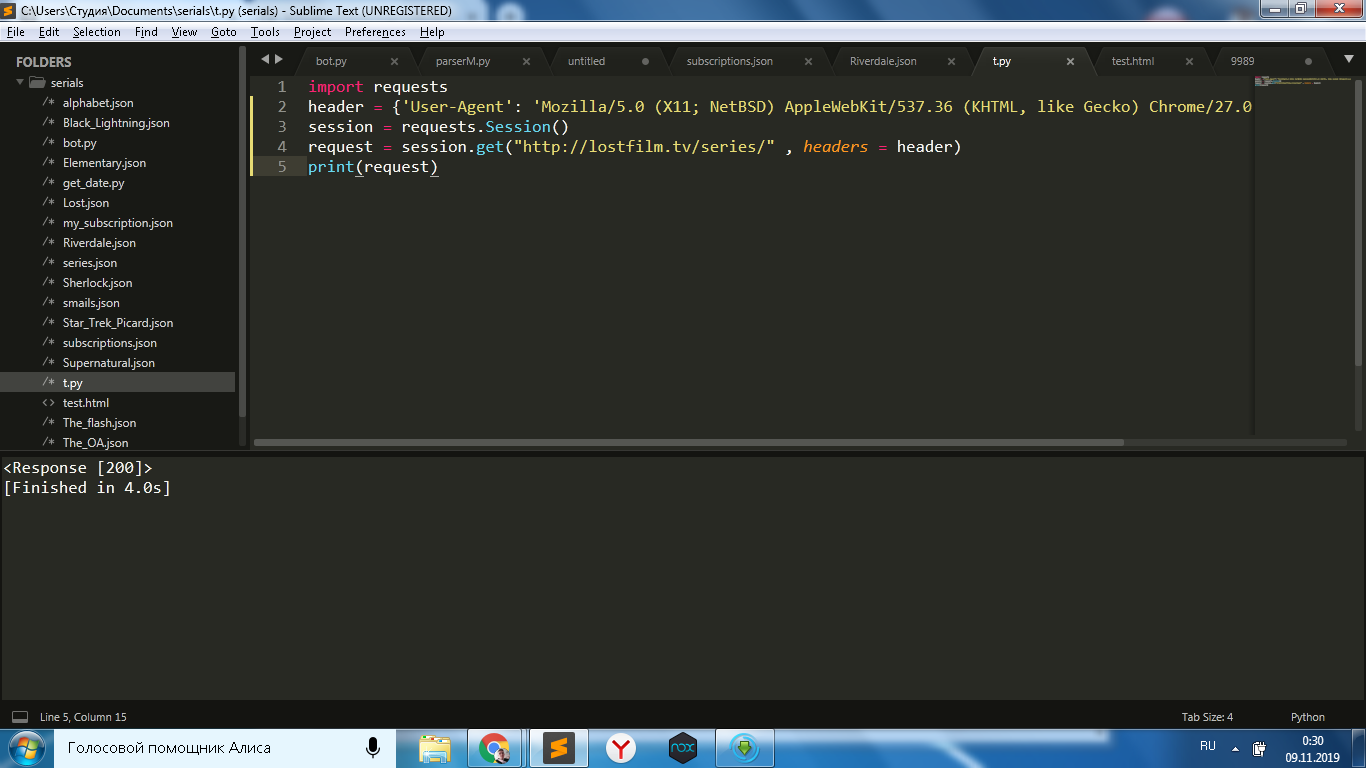Change Python syntax in status bar
The width and height of the screenshot is (1366, 768).
tap(1307, 717)
